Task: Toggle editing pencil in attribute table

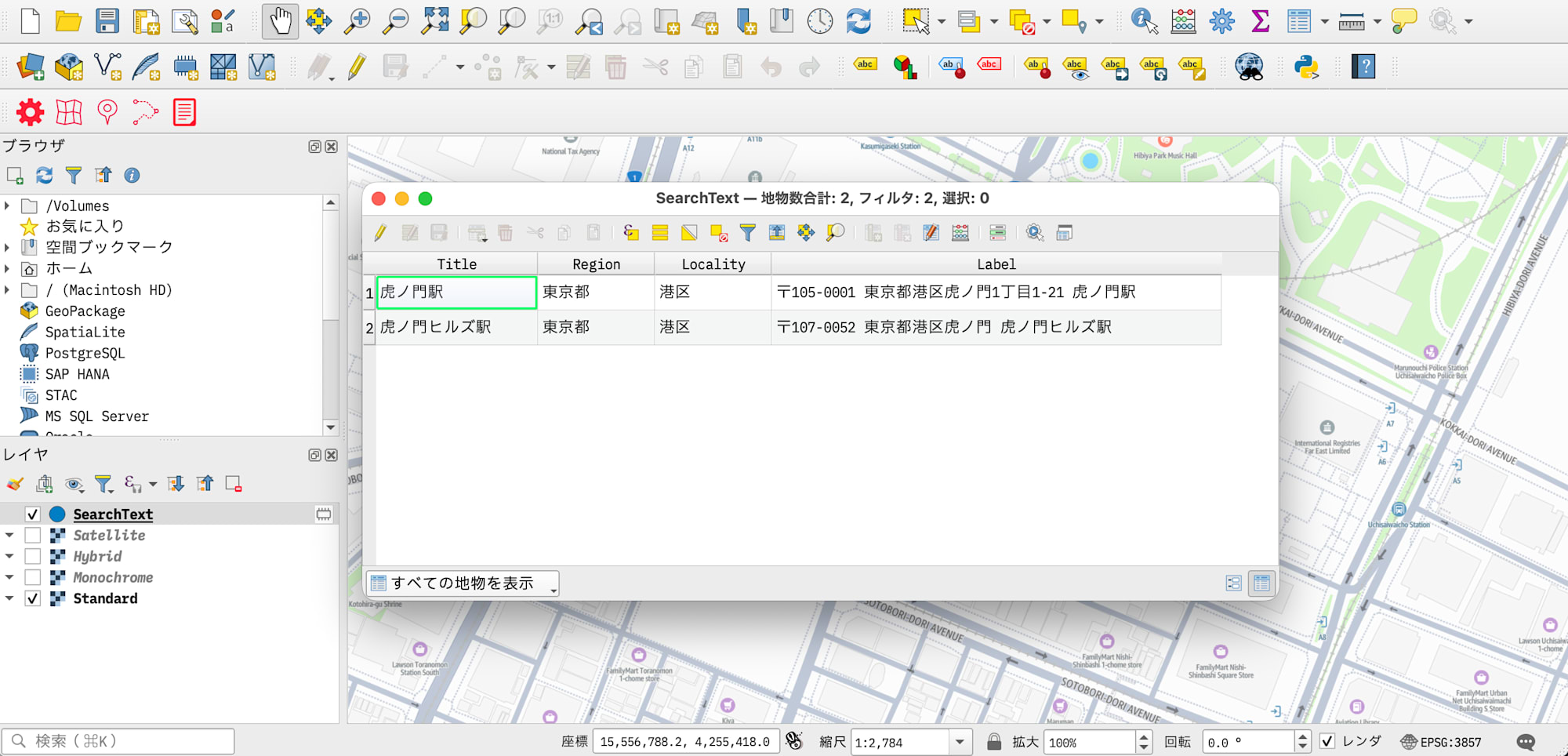Action: point(380,233)
